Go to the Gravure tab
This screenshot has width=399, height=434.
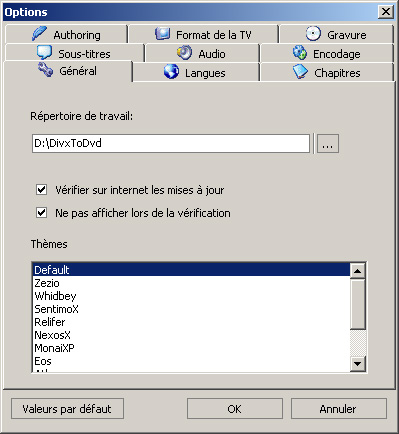click(336, 34)
